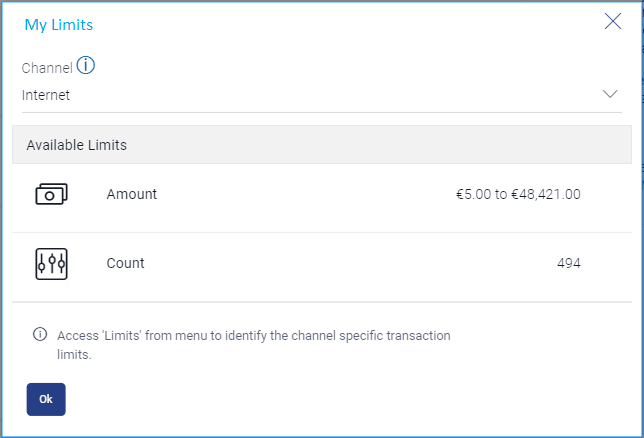Click 'limits.' on the note's second line

[75, 354]
